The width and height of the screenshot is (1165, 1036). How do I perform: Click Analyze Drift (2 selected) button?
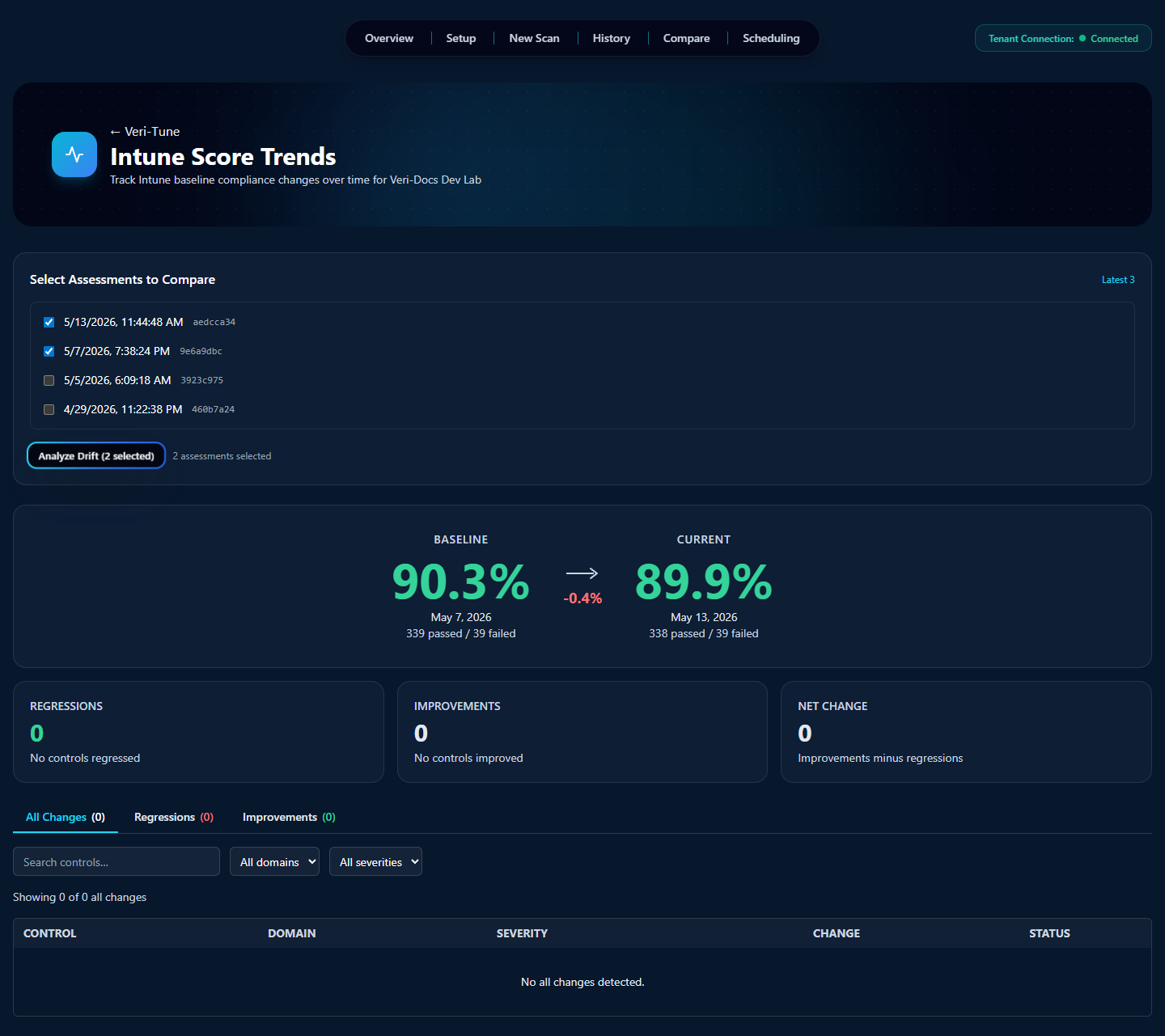pos(96,455)
